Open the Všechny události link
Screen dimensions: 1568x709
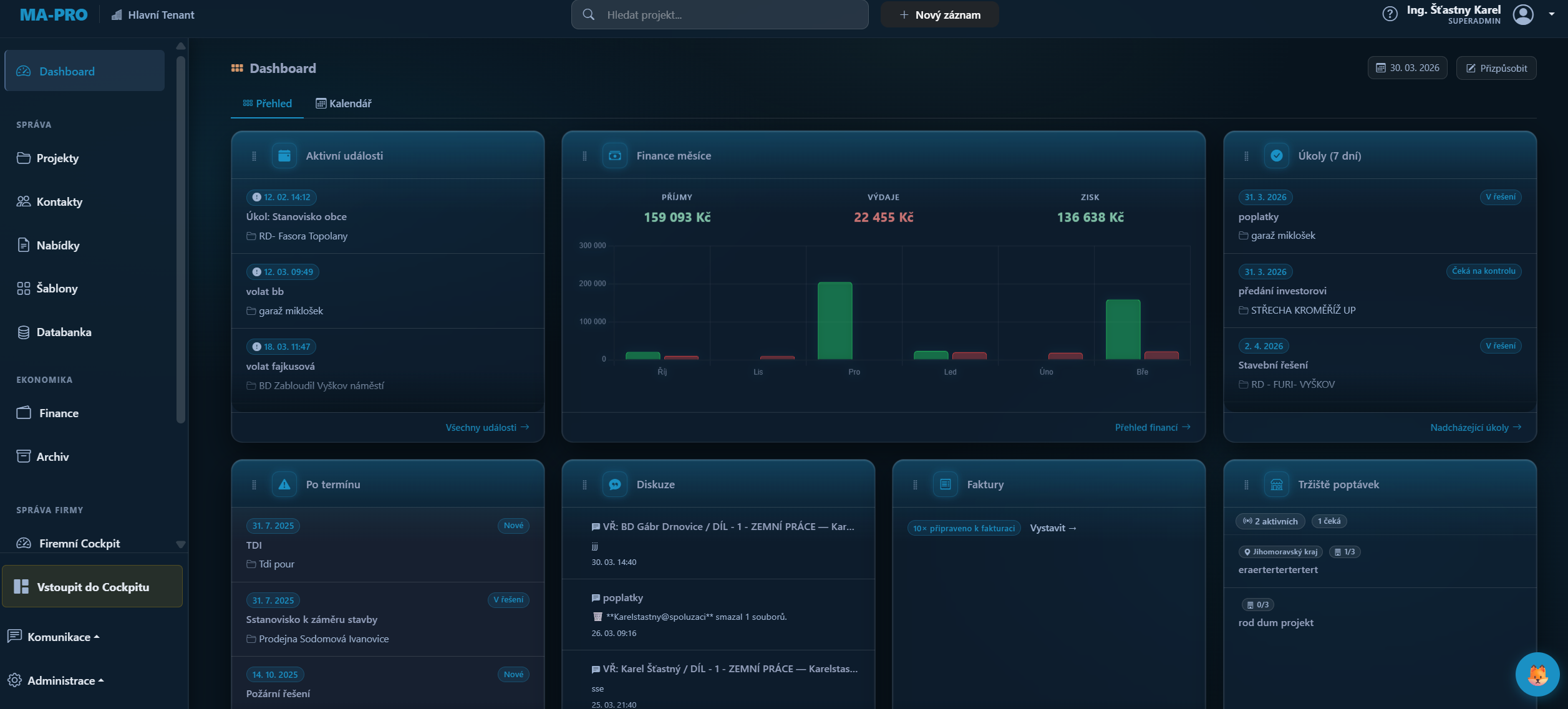pos(486,427)
